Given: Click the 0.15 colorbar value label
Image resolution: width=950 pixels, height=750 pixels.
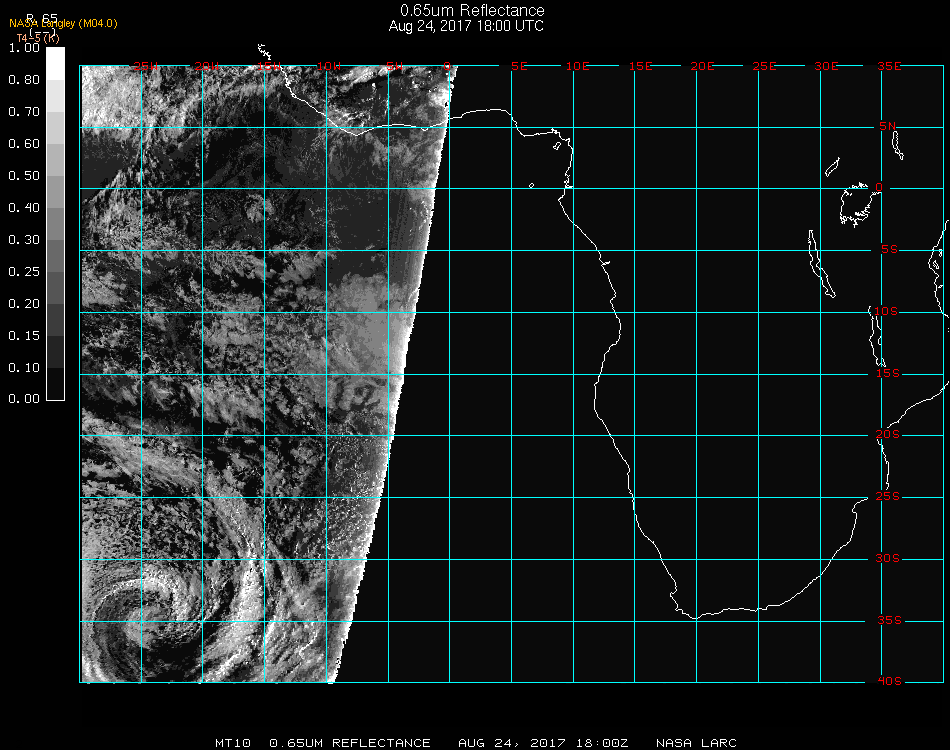Looking at the screenshot, I should click(x=24, y=336).
